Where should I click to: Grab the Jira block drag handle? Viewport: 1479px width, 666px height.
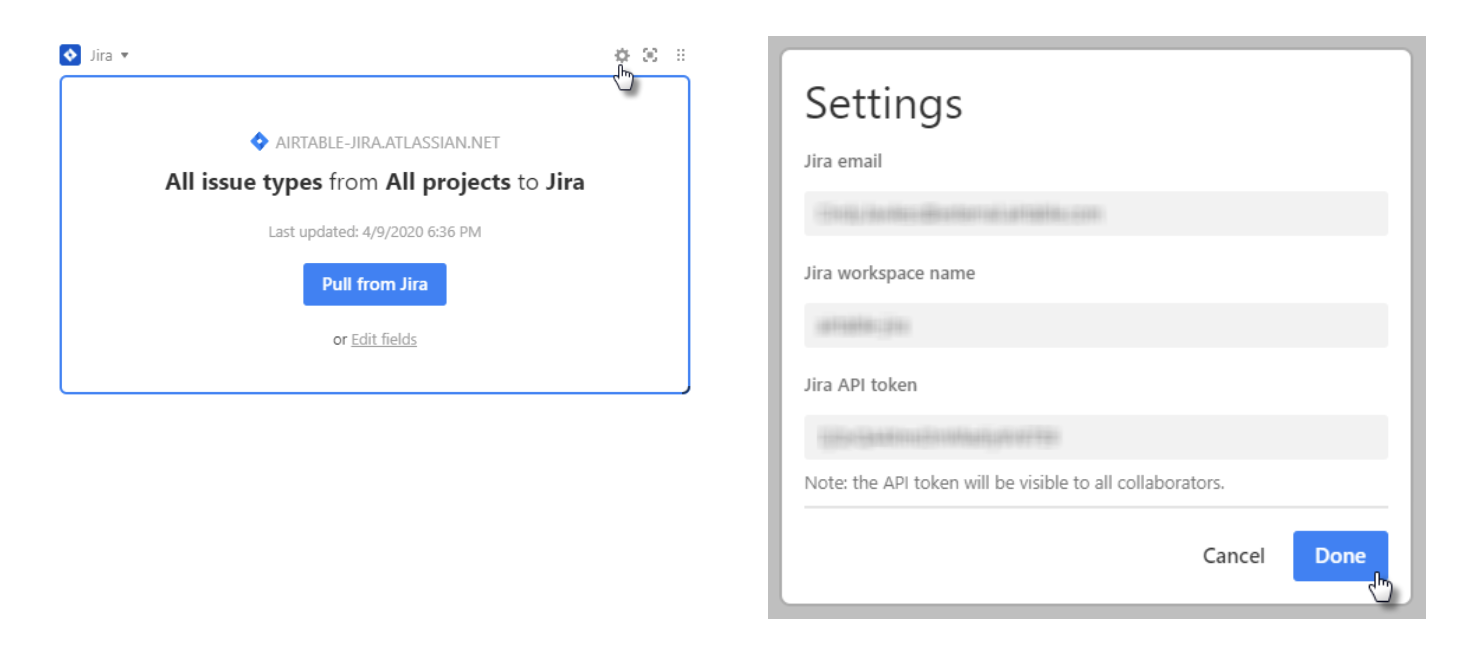tap(681, 55)
